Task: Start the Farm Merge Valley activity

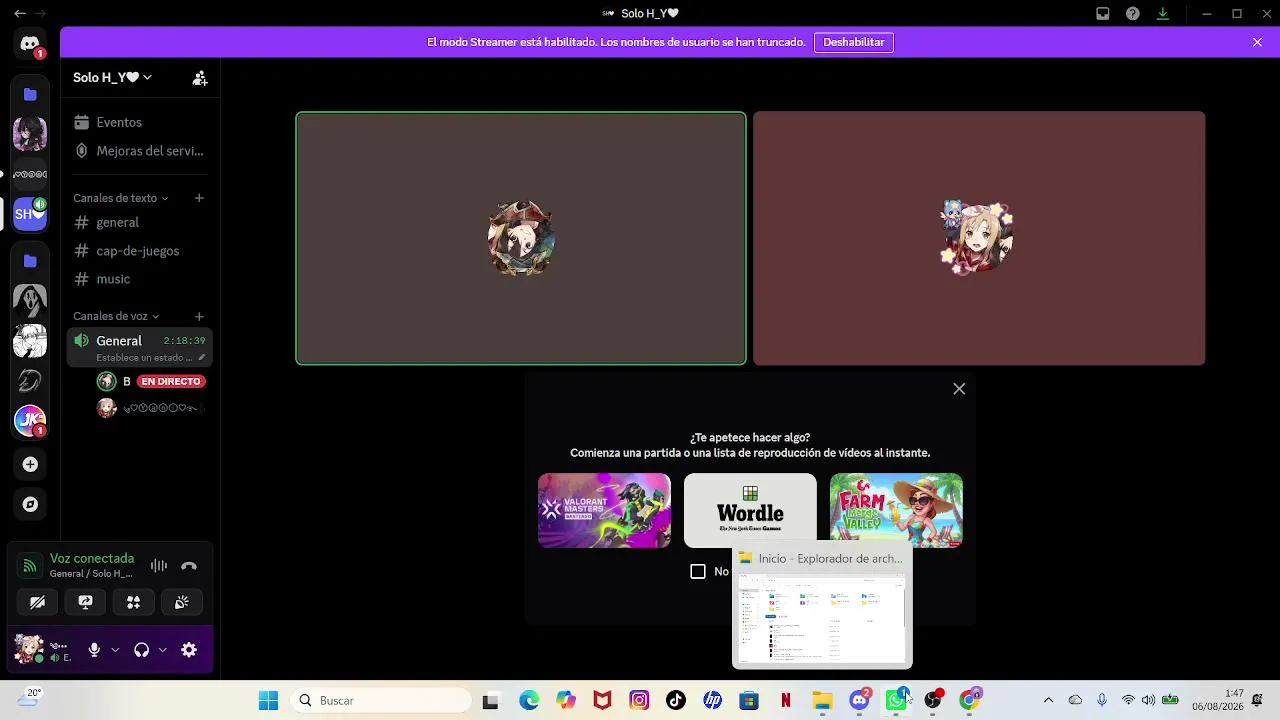Action: [896, 510]
